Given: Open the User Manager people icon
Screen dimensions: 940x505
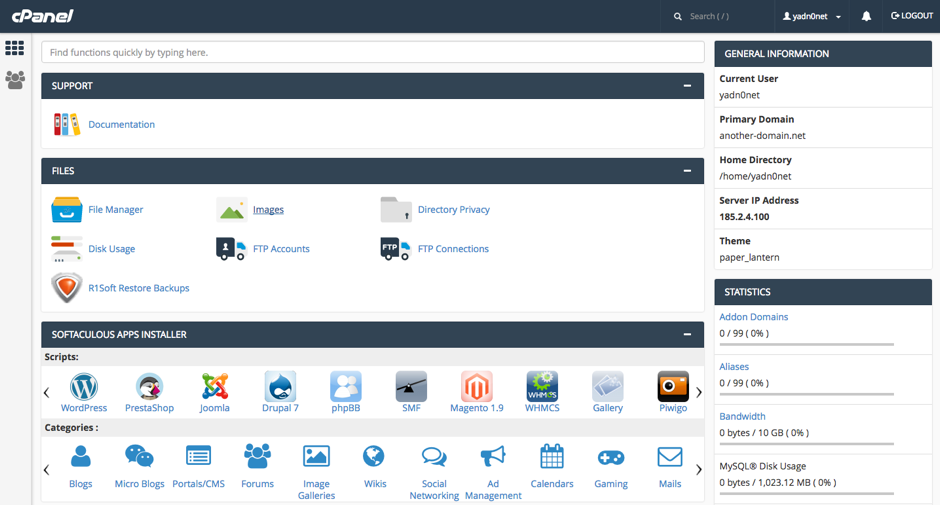Looking at the screenshot, I should (x=15, y=80).
